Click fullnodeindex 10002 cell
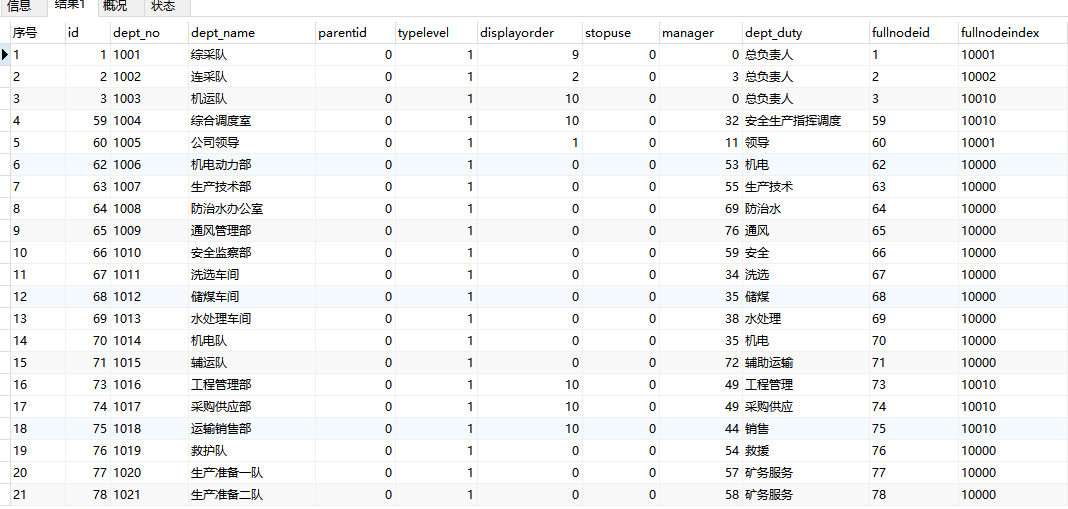The width and height of the screenshot is (1068, 509). (x=1012, y=77)
